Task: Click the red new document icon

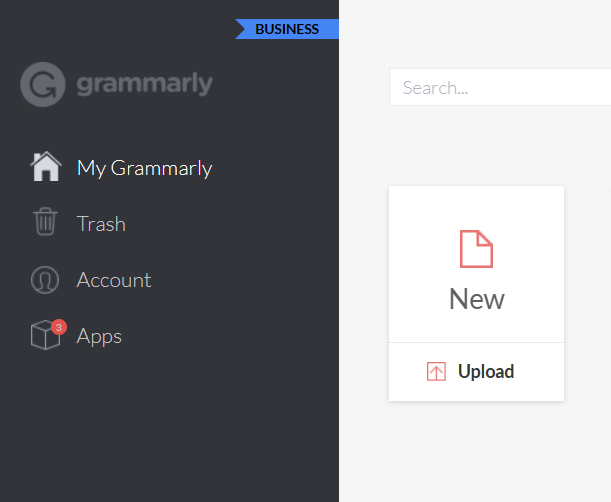Action: [x=476, y=249]
